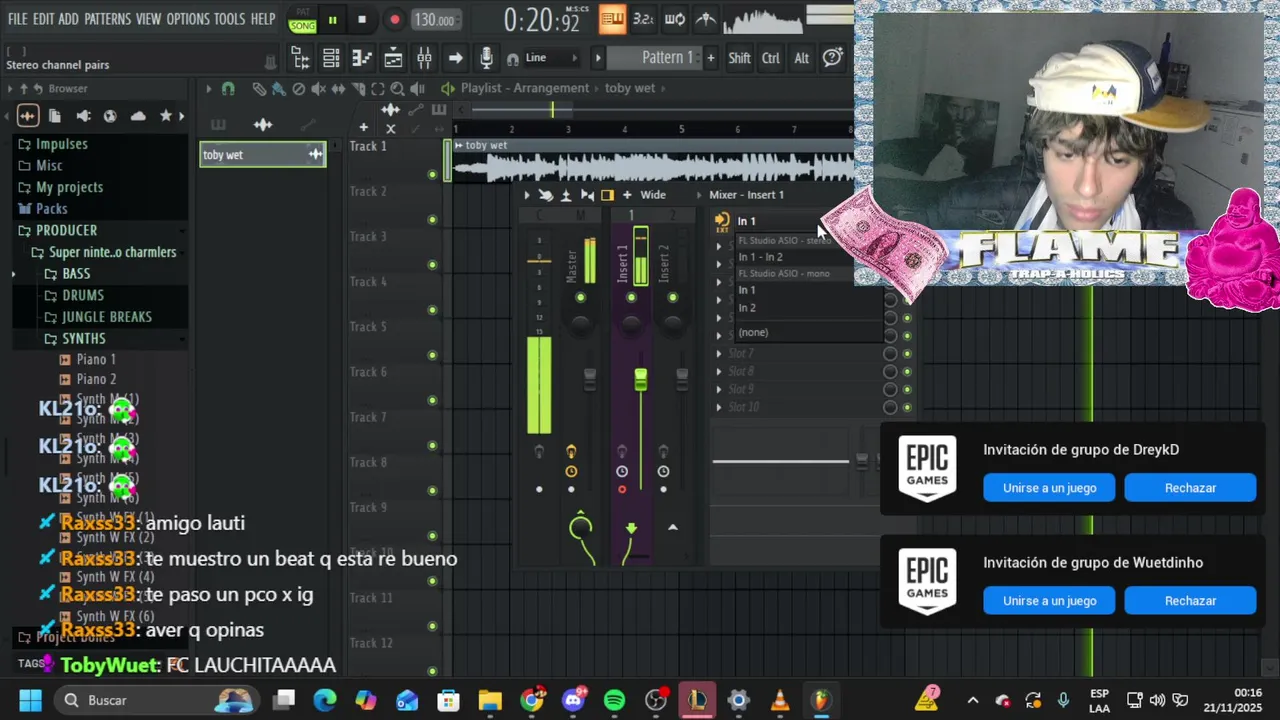1280x720 pixels.
Task: Mute Track 1 with its green dot
Action: [x=432, y=174]
